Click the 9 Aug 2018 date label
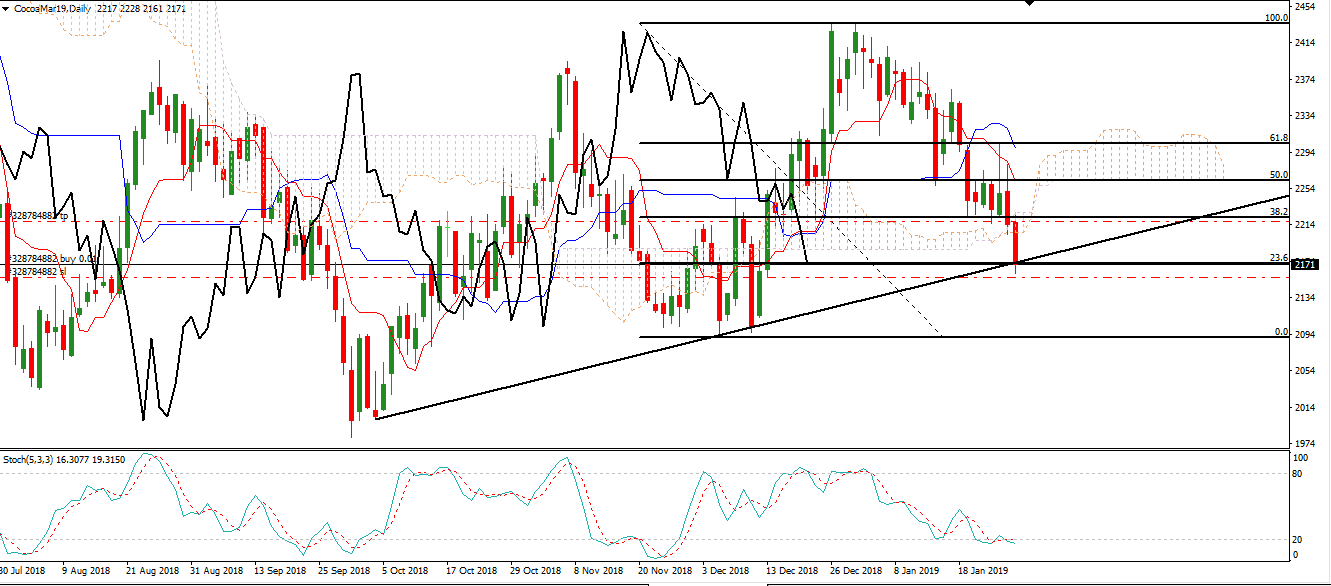This screenshot has width=1331, height=586. point(86,571)
